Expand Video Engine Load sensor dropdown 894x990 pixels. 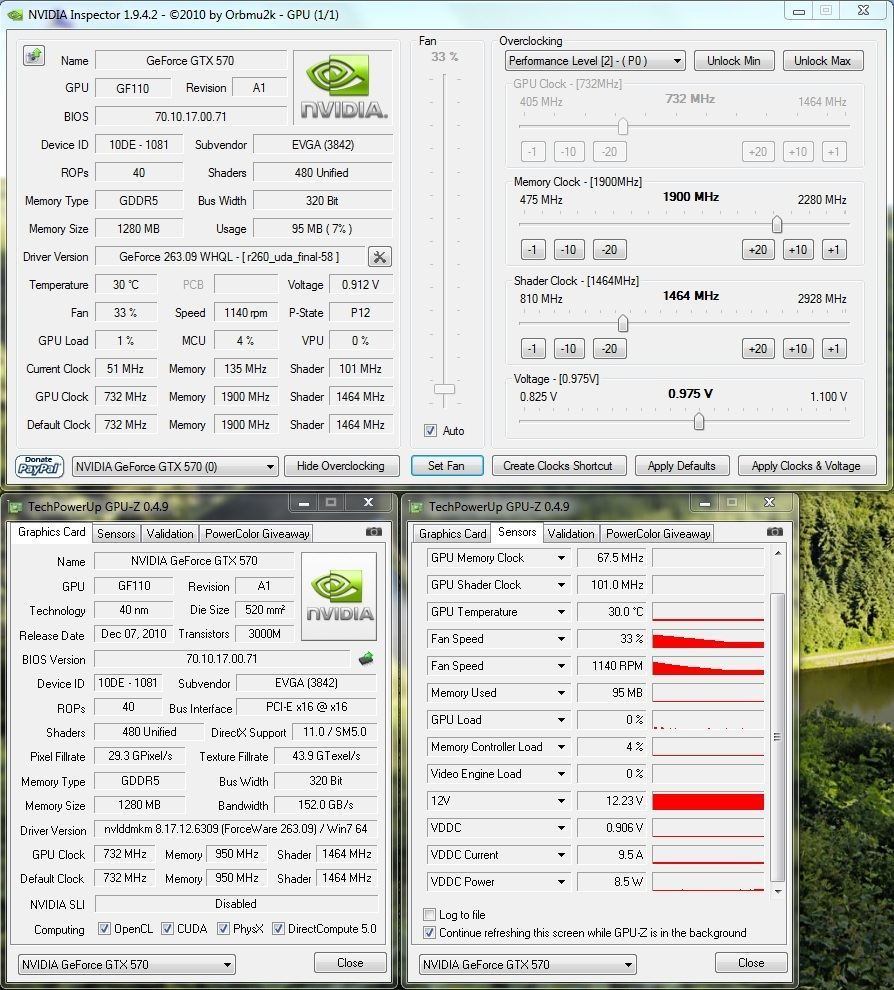[x=561, y=774]
